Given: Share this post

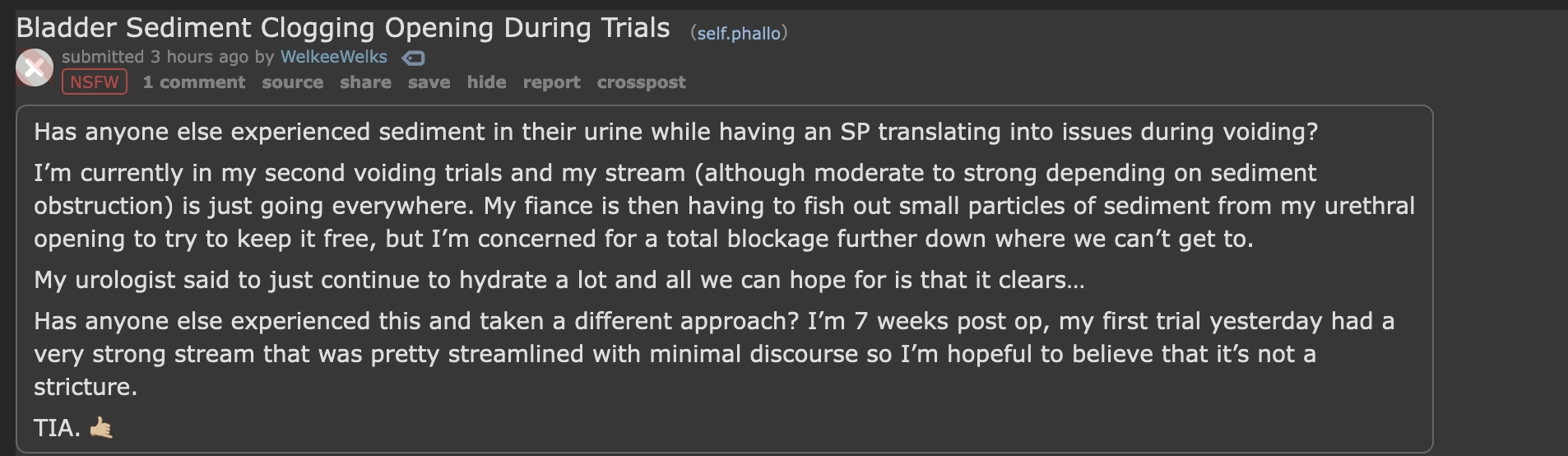Looking at the screenshot, I should [x=365, y=82].
